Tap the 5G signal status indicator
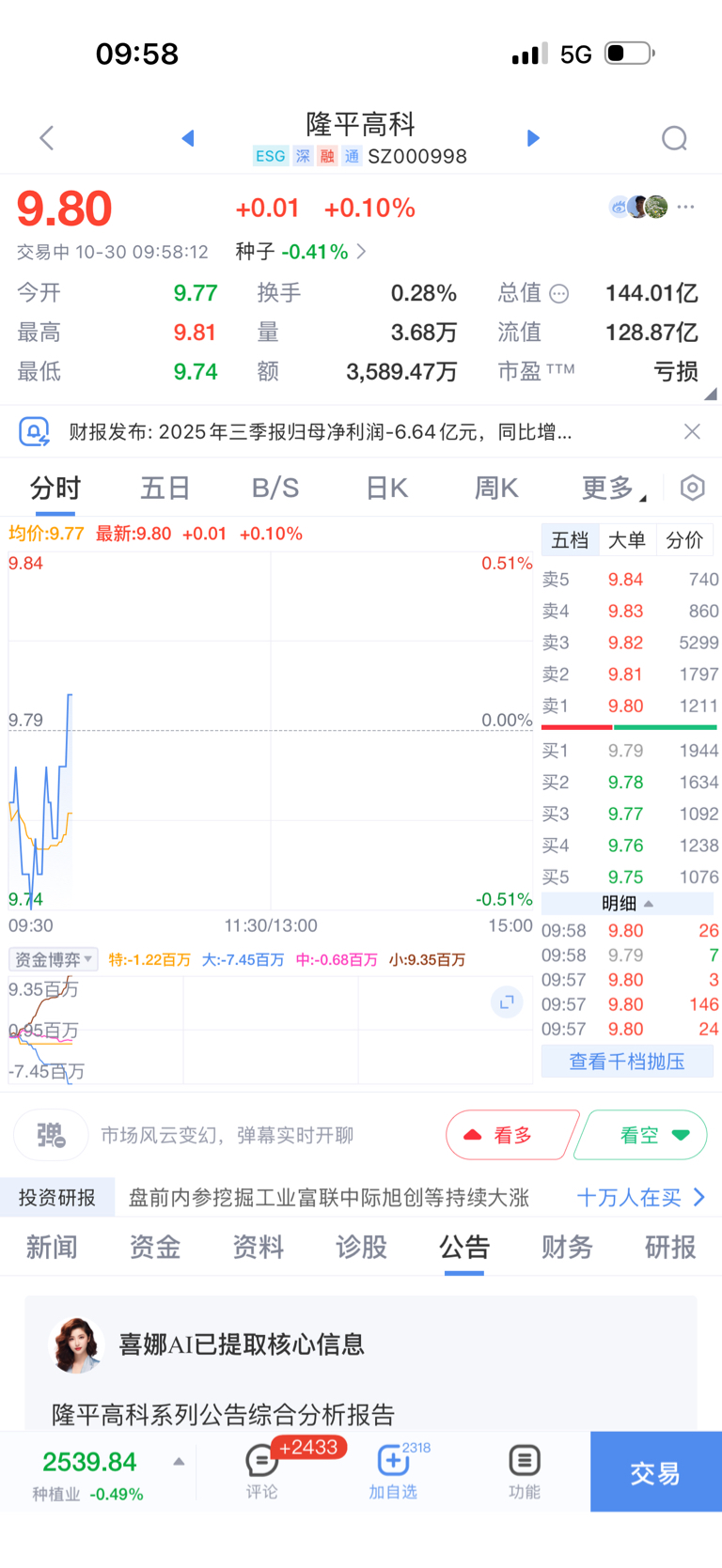722x1568 pixels. tap(575, 54)
